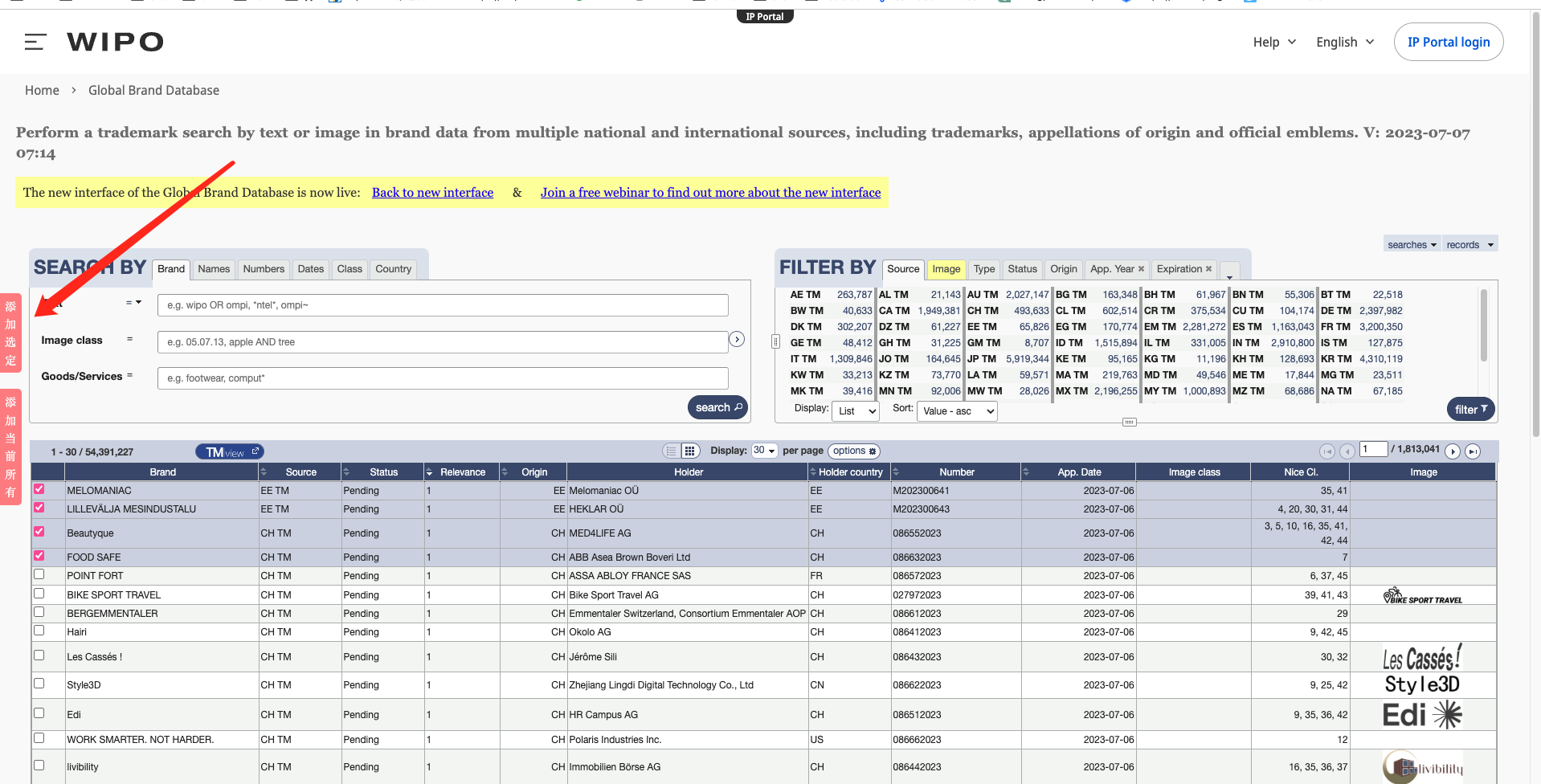
Task: Uncheck LILLEVÄLJA MESINDUSTALU row checkbox
Action: point(39,507)
